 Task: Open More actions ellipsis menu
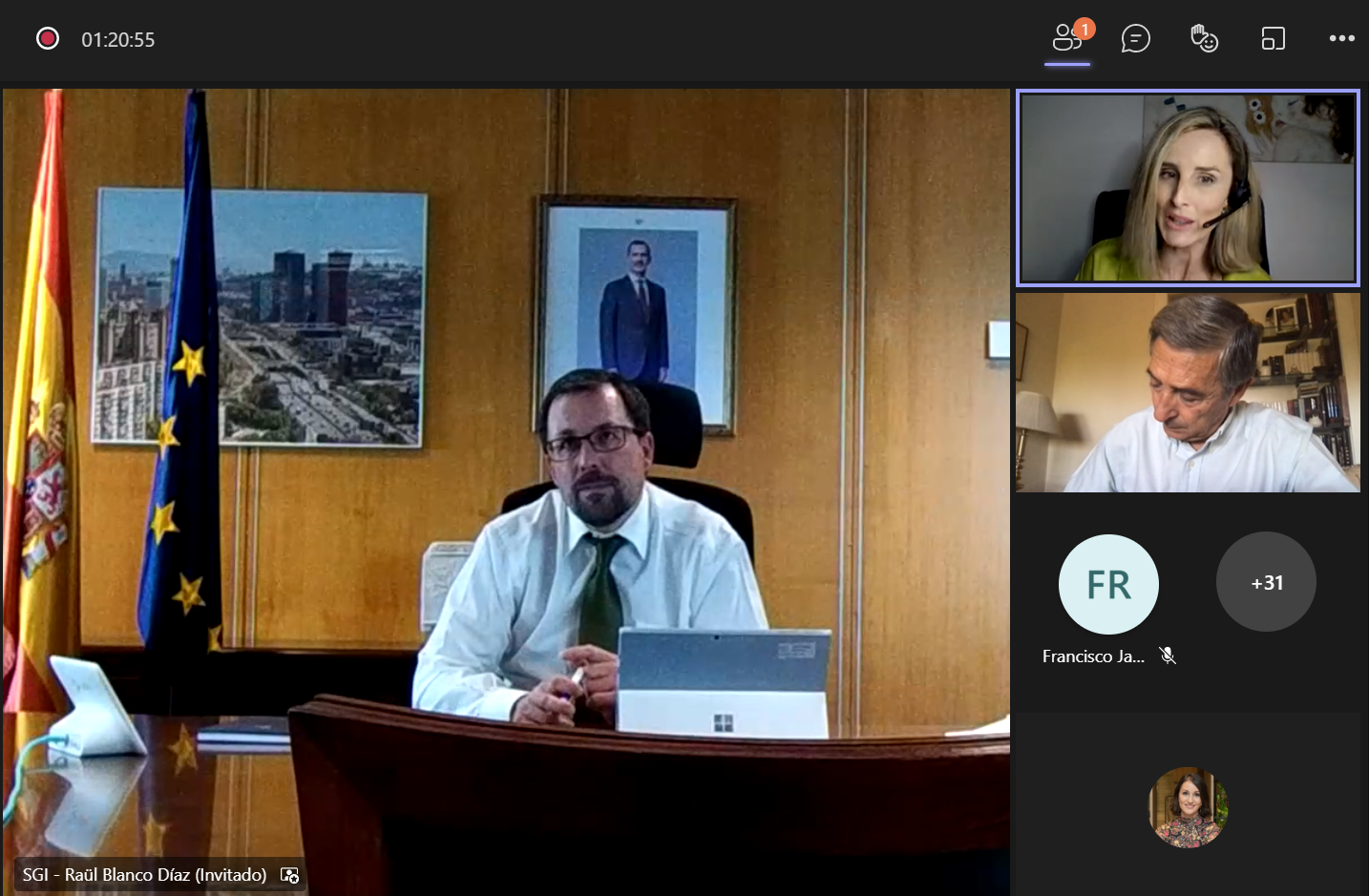pyautogui.click(x=1341, y=38)
